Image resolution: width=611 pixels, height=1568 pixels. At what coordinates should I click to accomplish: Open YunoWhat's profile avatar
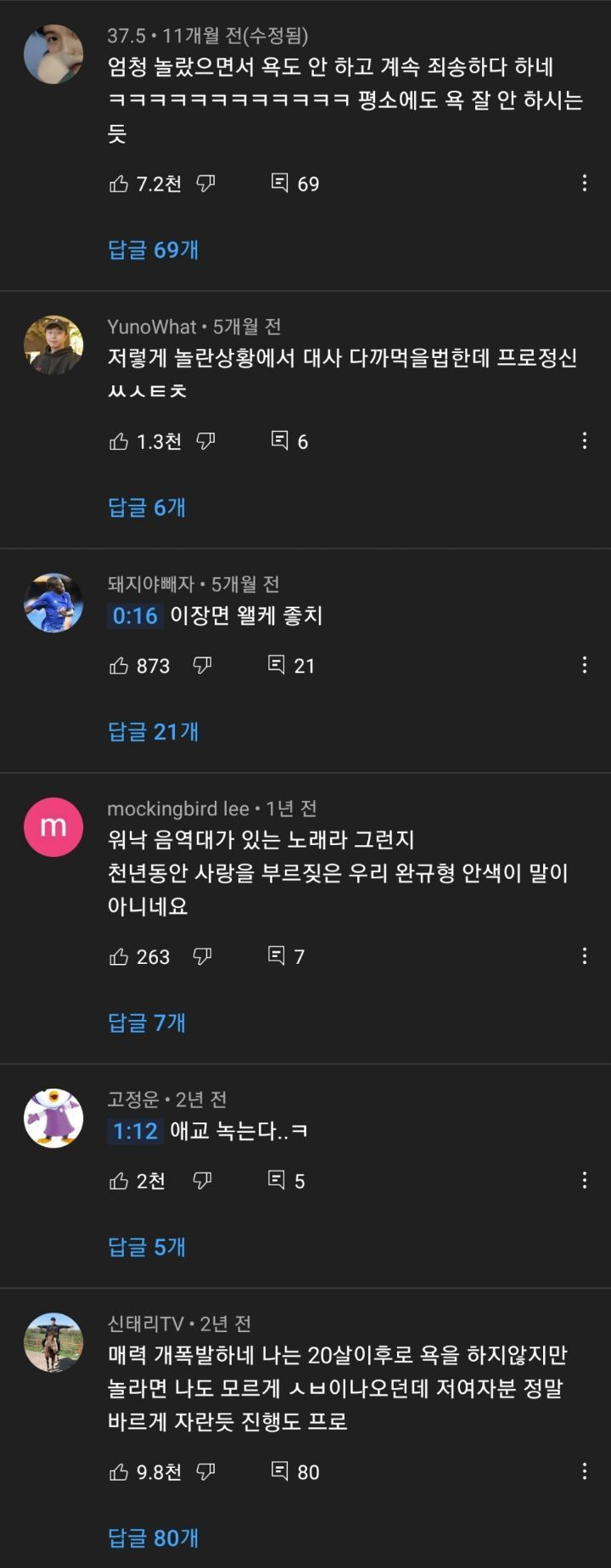click(x=53, y=345)
